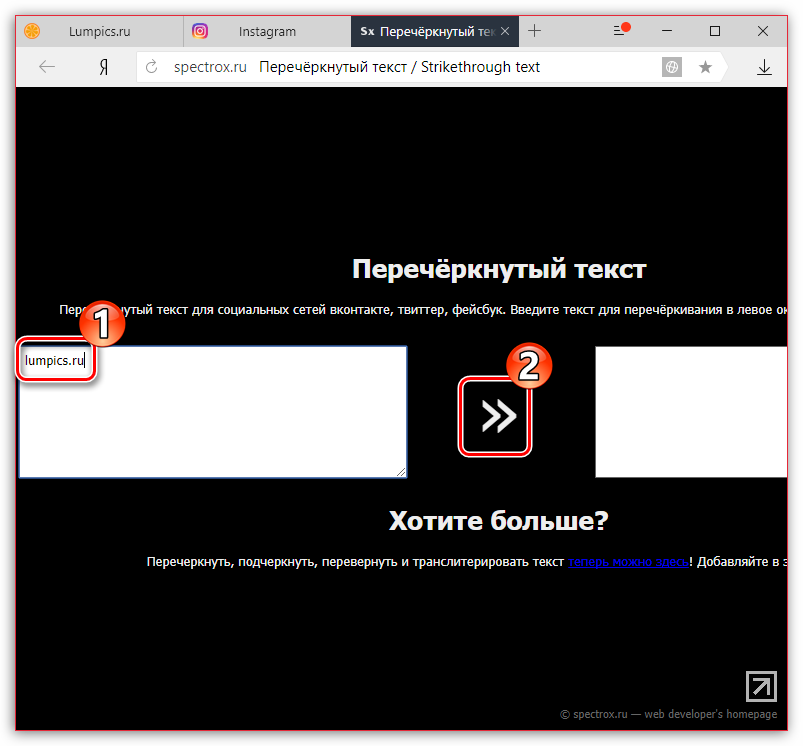The width and height of the screenshot is (803, 746).
Task: Open the downloads arrow icon
Action: (764, 67)
